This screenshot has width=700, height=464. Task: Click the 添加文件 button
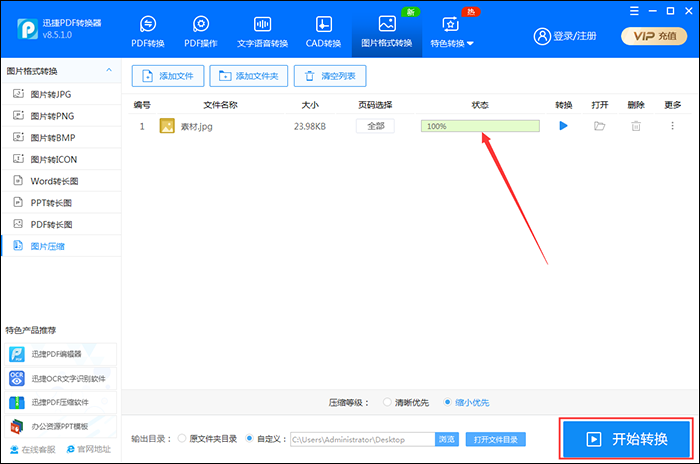point(168,76)
